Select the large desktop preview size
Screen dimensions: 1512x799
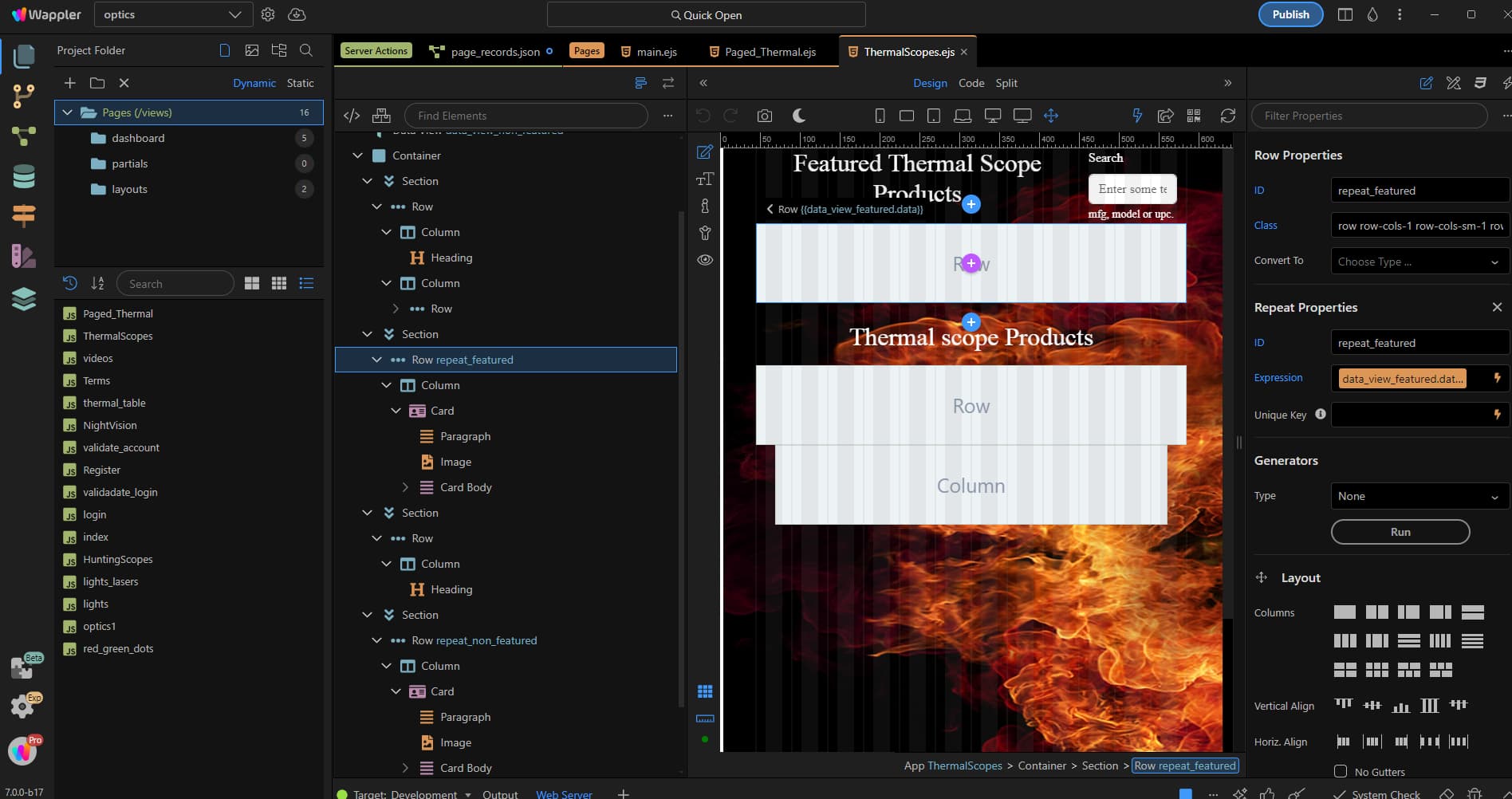pos(1022,116)
